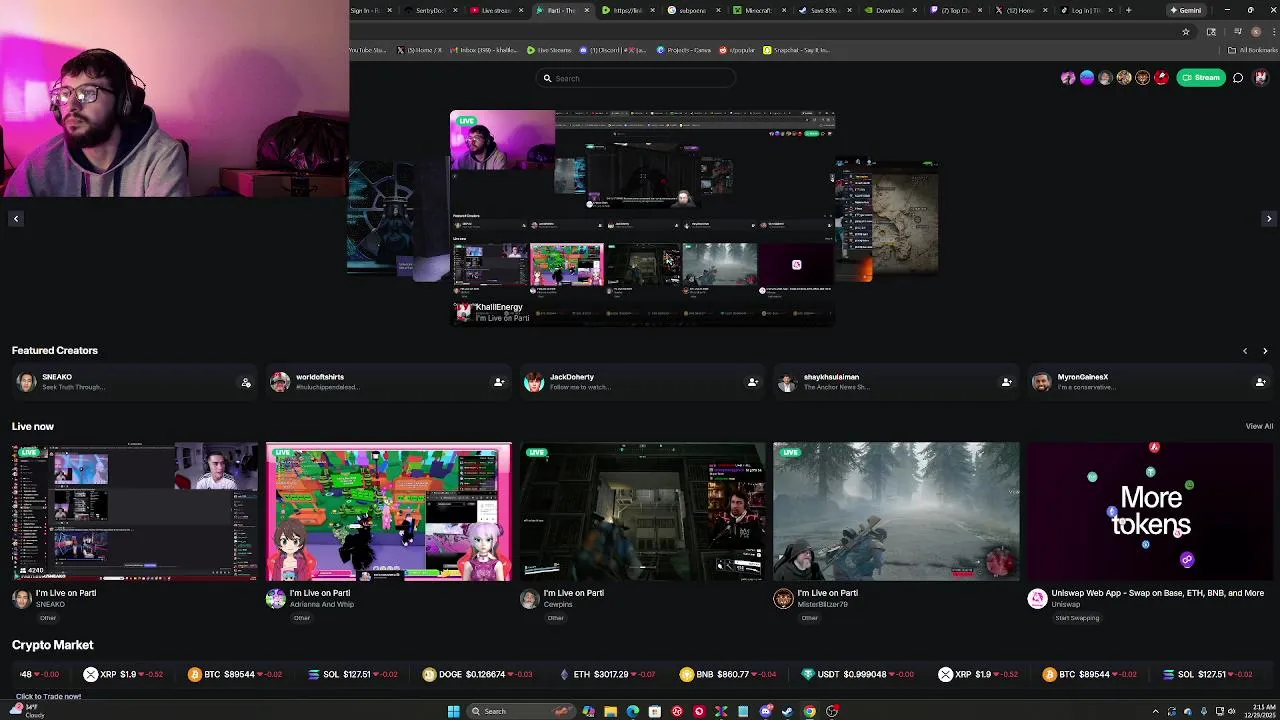Click the Cewpins channel name below its stream
The width and height of the screenshot is (1280, 720).
pyautogui.click(x=558, y=604)
